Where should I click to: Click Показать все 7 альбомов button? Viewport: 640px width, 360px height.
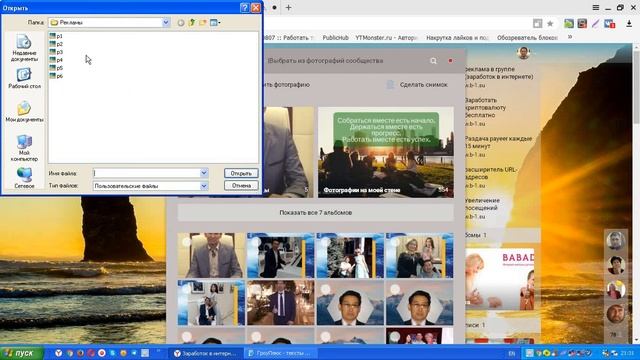tap(316, 213)
